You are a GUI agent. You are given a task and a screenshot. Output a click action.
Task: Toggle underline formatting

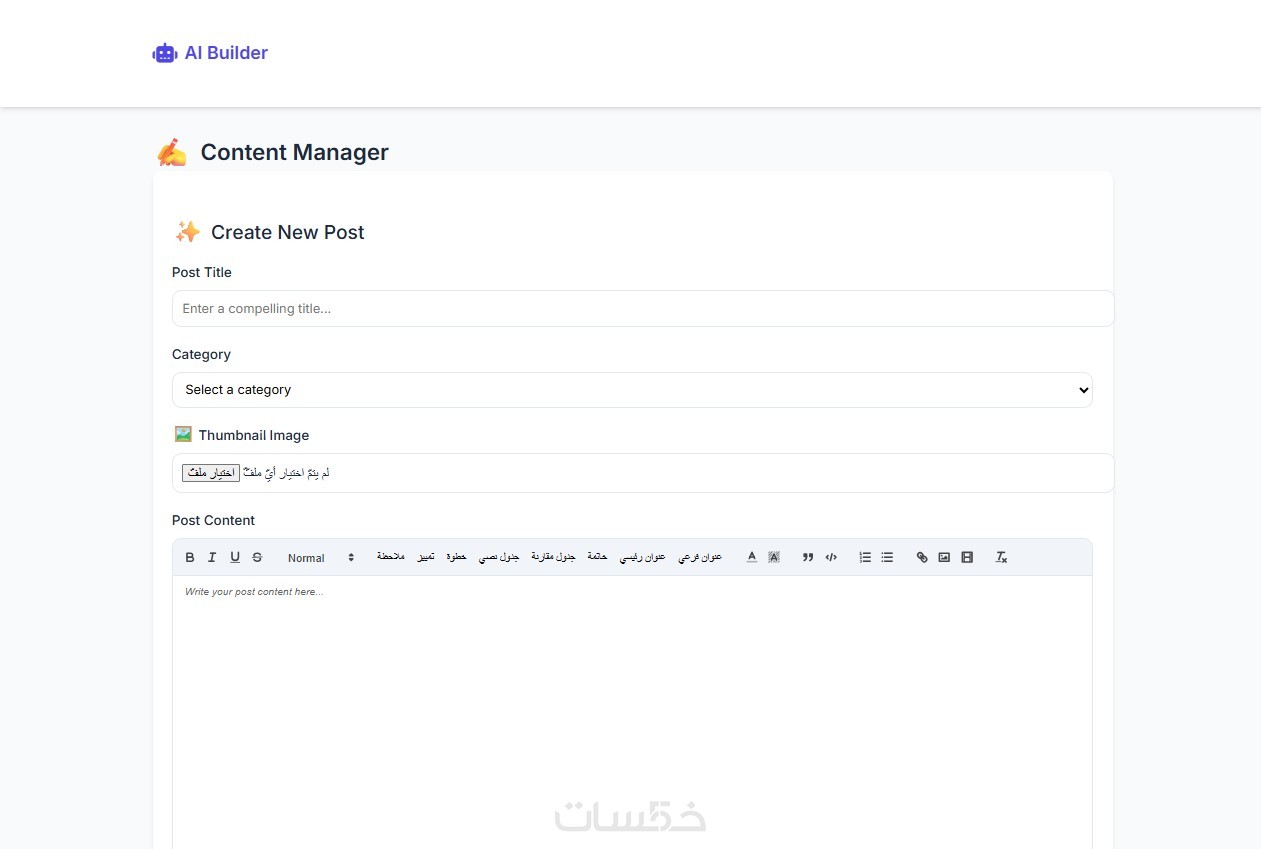point(235,558)
